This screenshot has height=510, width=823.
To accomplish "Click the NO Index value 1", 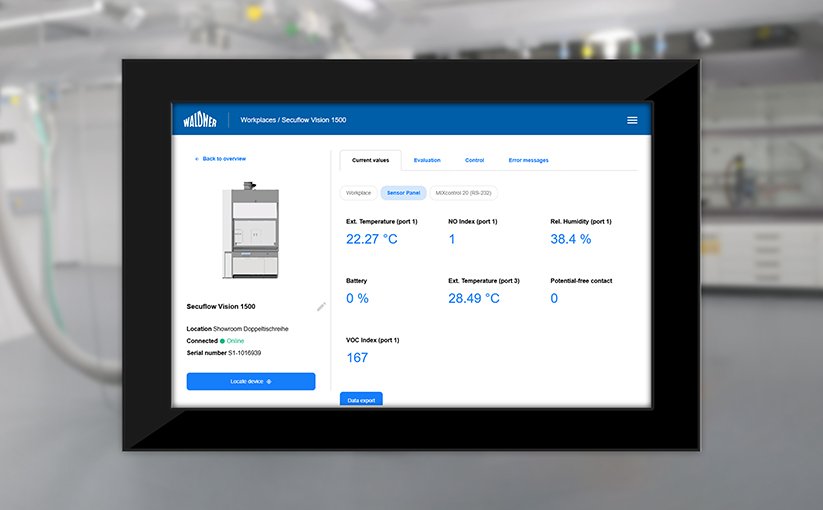I will (452, 239).
